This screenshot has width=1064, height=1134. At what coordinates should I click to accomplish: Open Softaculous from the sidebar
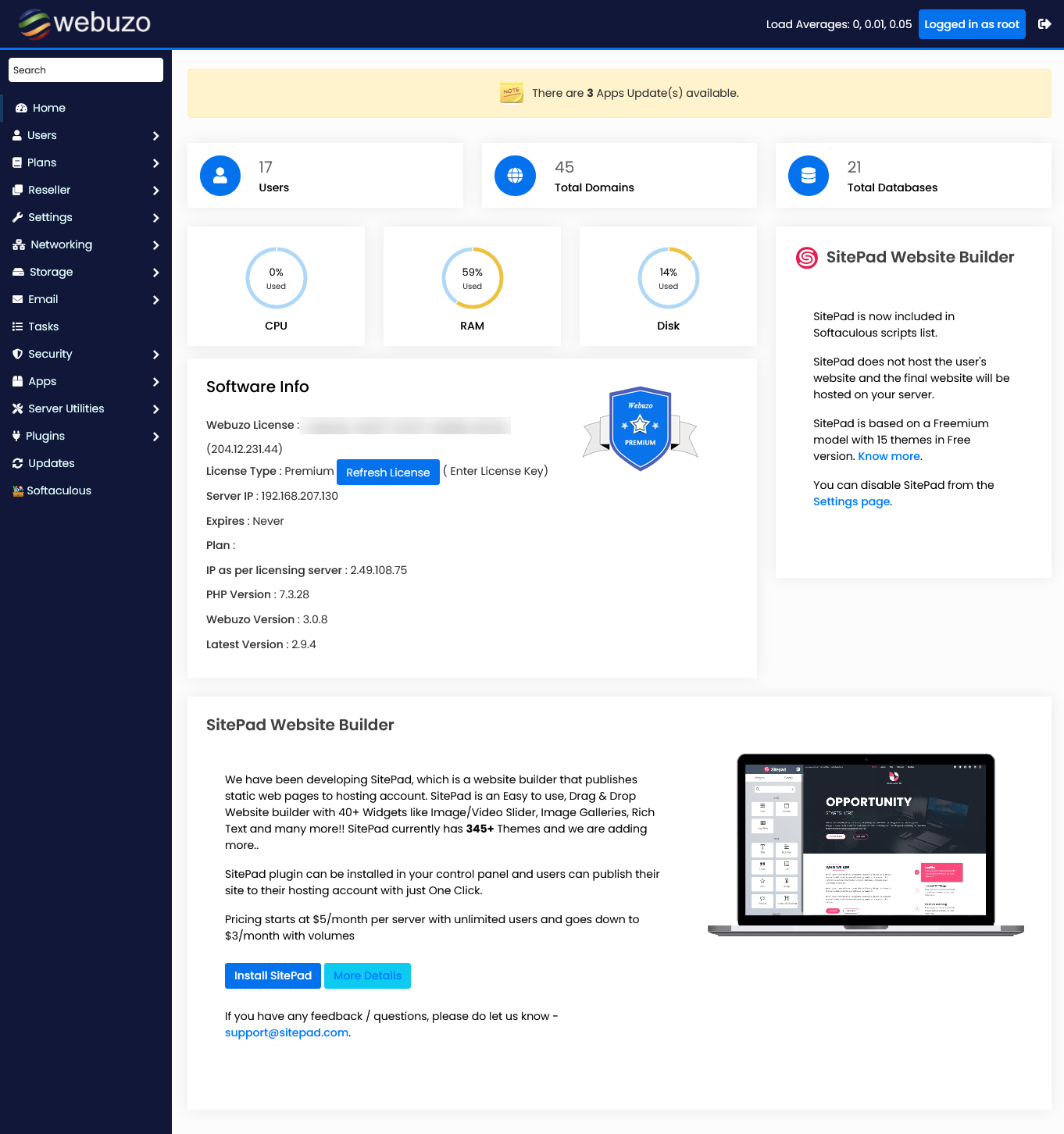point(59,490)
